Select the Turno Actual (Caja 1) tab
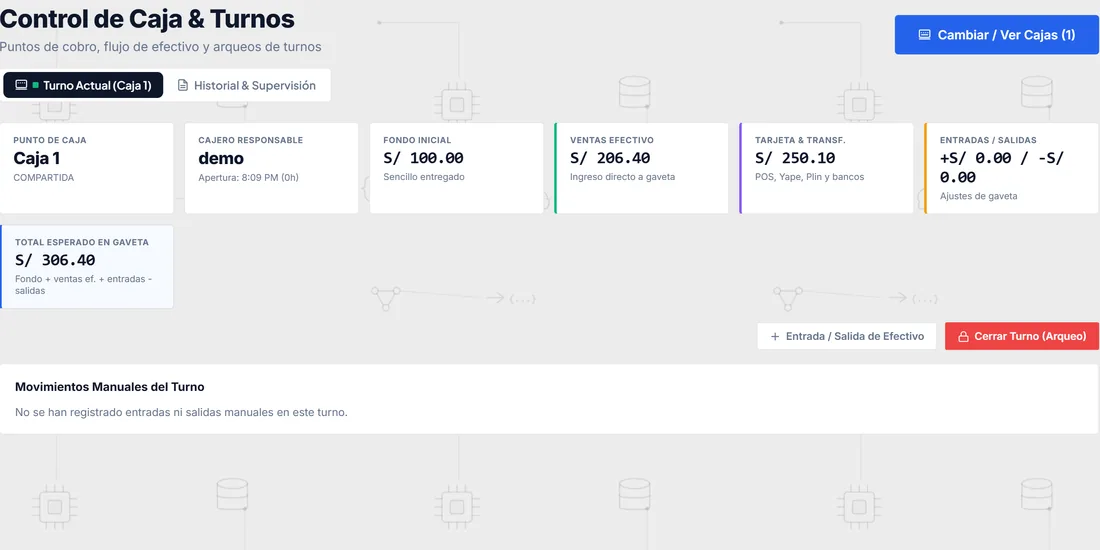This screenshot has height=550, width=1100. pos(83,85)
